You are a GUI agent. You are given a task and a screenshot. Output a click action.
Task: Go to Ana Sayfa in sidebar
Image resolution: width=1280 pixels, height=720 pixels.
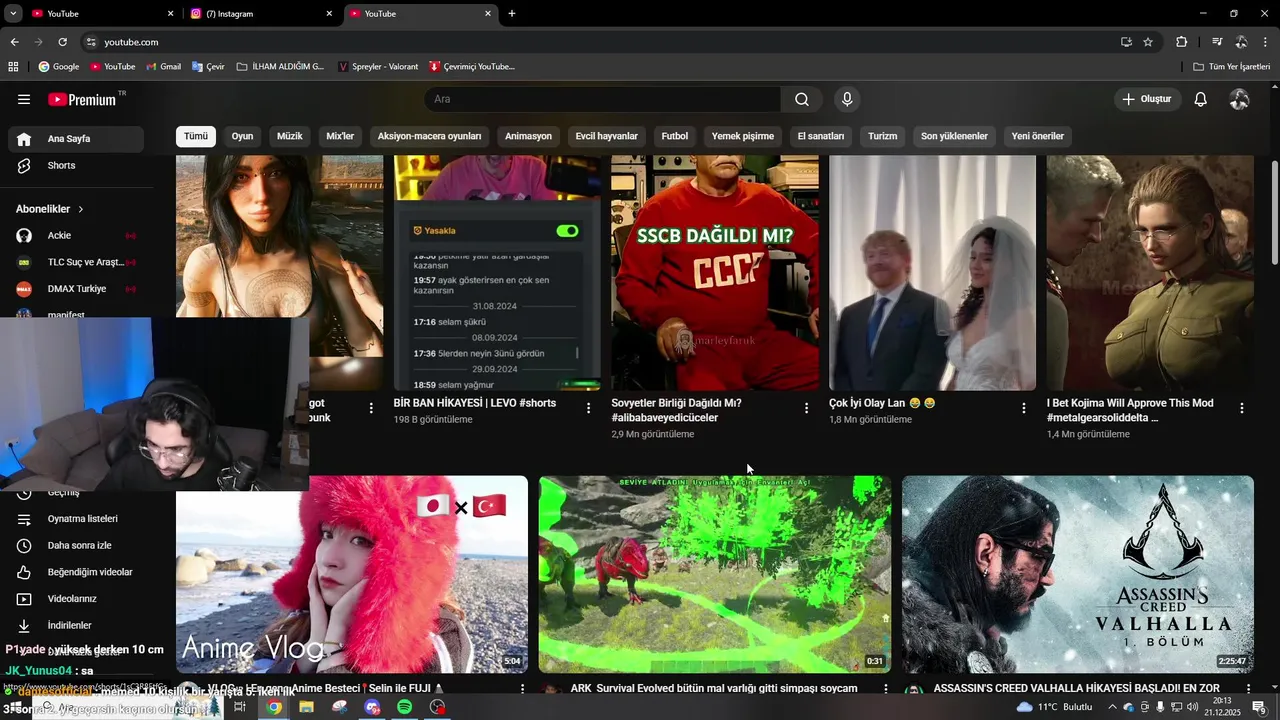pos(76,139)
